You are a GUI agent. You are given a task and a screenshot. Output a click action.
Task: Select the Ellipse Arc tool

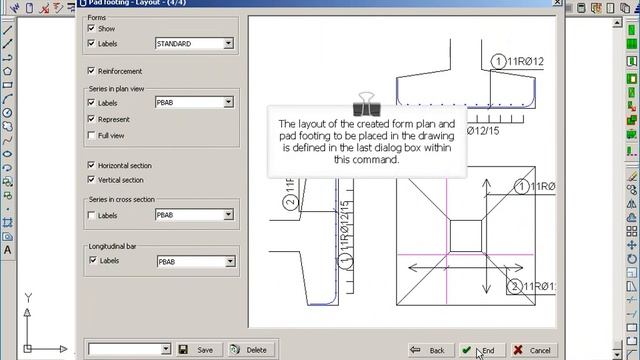click(7, 168)
